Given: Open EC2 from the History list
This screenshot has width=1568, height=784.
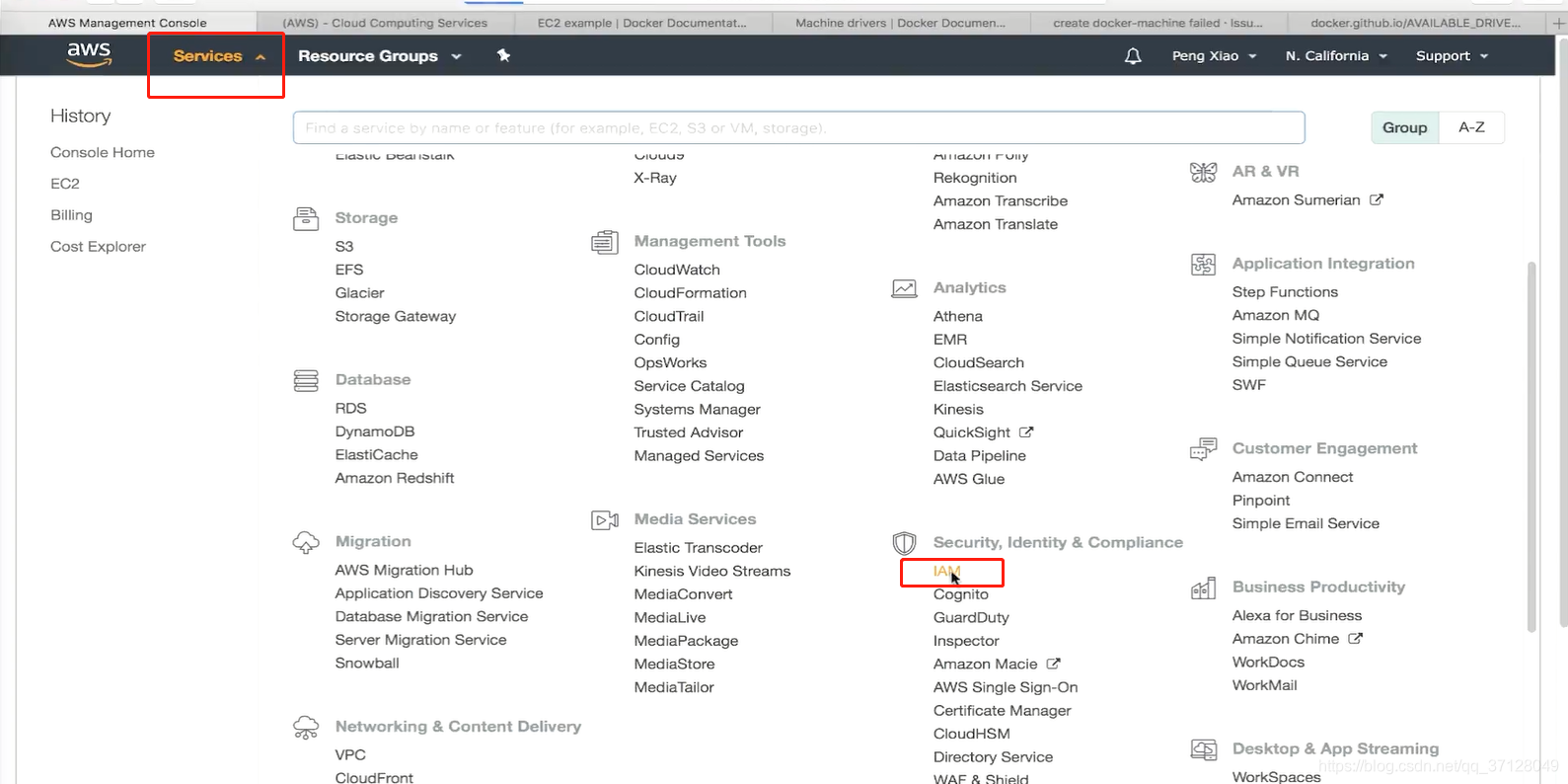Looking at the screenshot, I should [65, 184].
